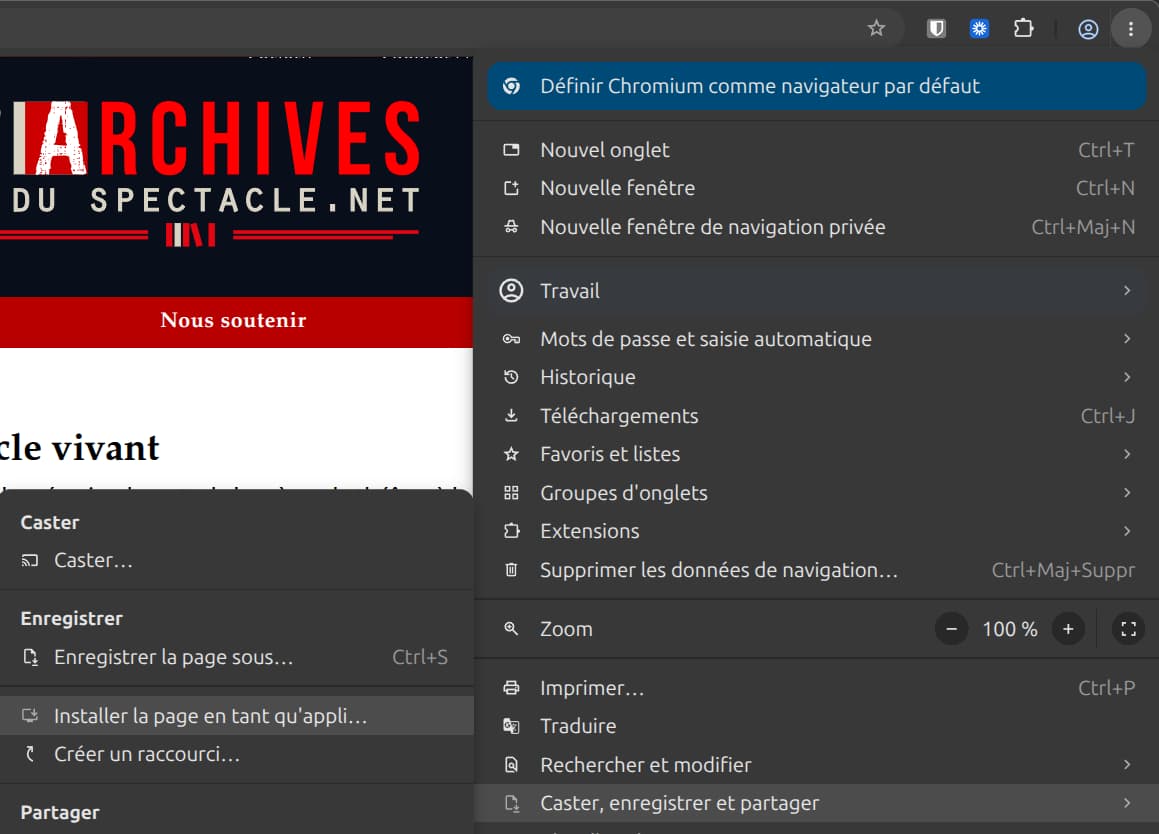Select Nouvel onglet menu entry

(817, 150)
